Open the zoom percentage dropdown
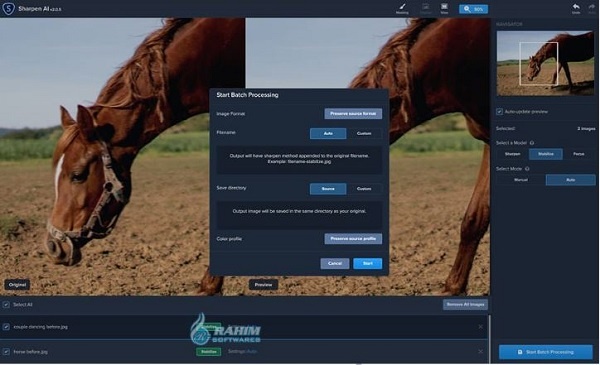Screen dimensions: 600x365 473,9
